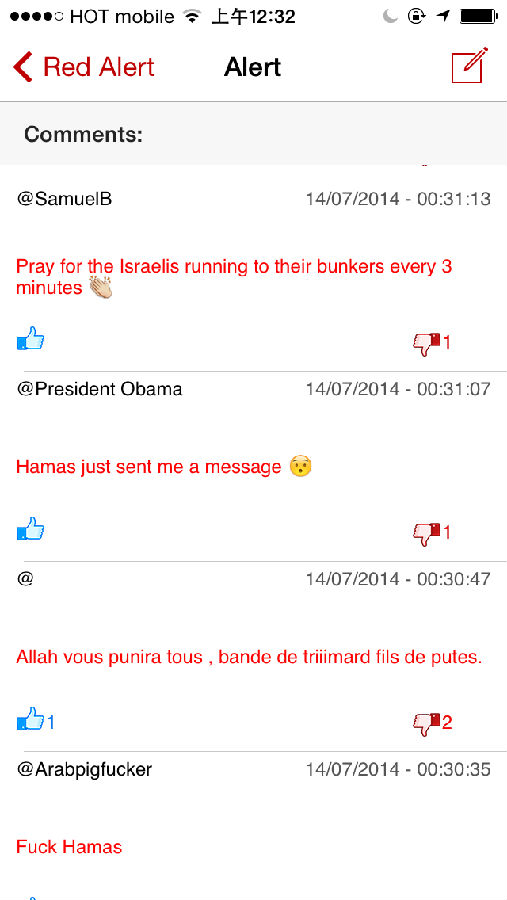The width and height of the screenshot is (507, 900).
Task: Tap the battery icon in status bar
Action: [x=479, y=17]
